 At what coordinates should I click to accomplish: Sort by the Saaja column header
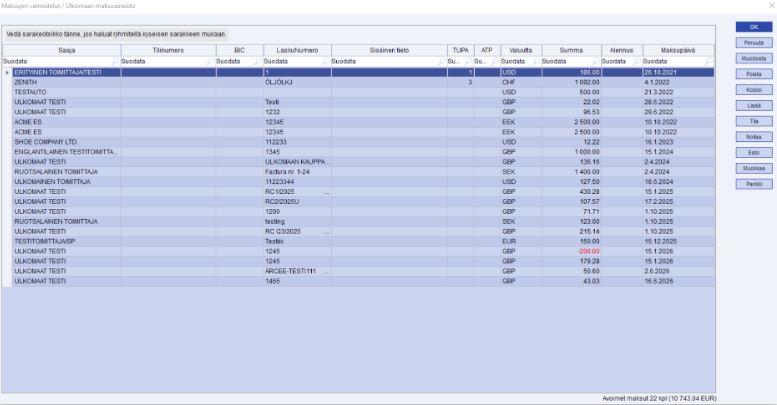62,51
